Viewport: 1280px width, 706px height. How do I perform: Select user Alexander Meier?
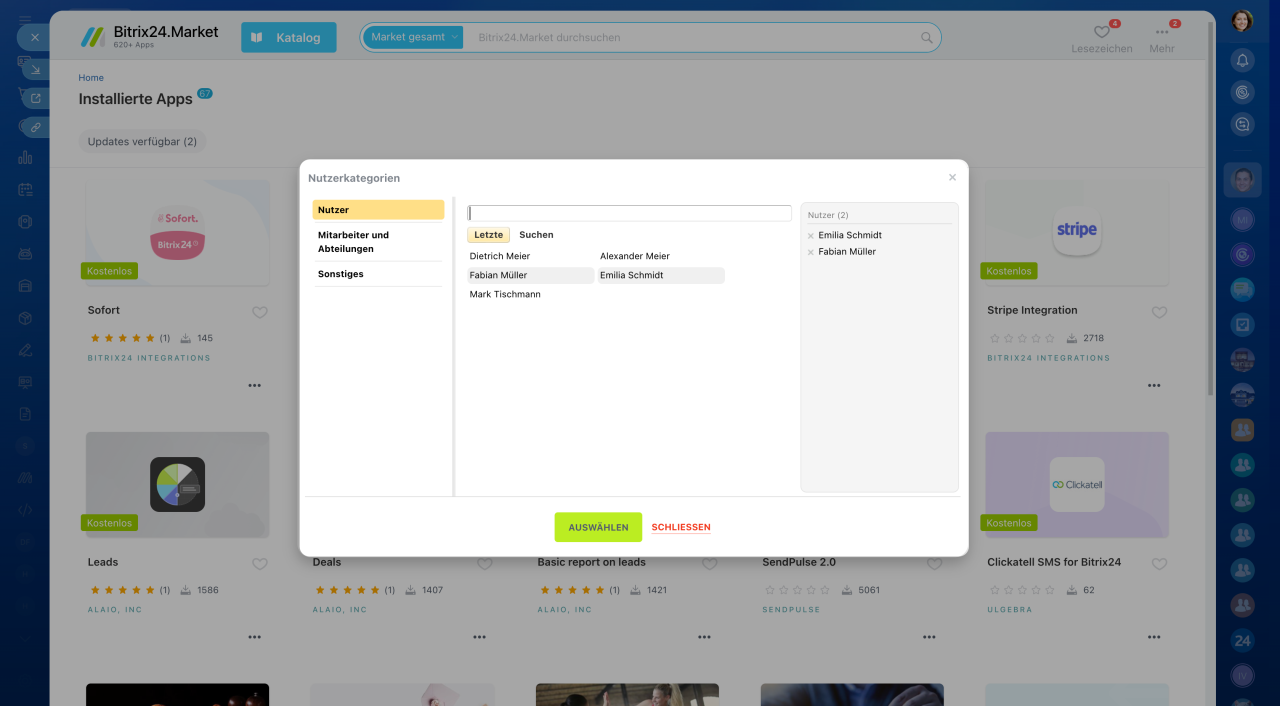pyautogui.click(x=660, y=256)
